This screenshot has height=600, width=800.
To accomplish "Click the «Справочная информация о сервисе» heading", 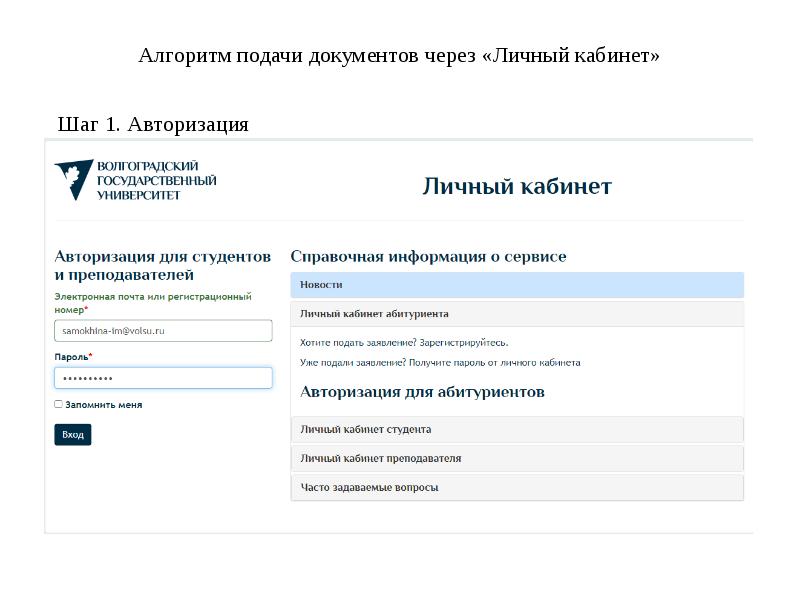I will pos(428,257).
